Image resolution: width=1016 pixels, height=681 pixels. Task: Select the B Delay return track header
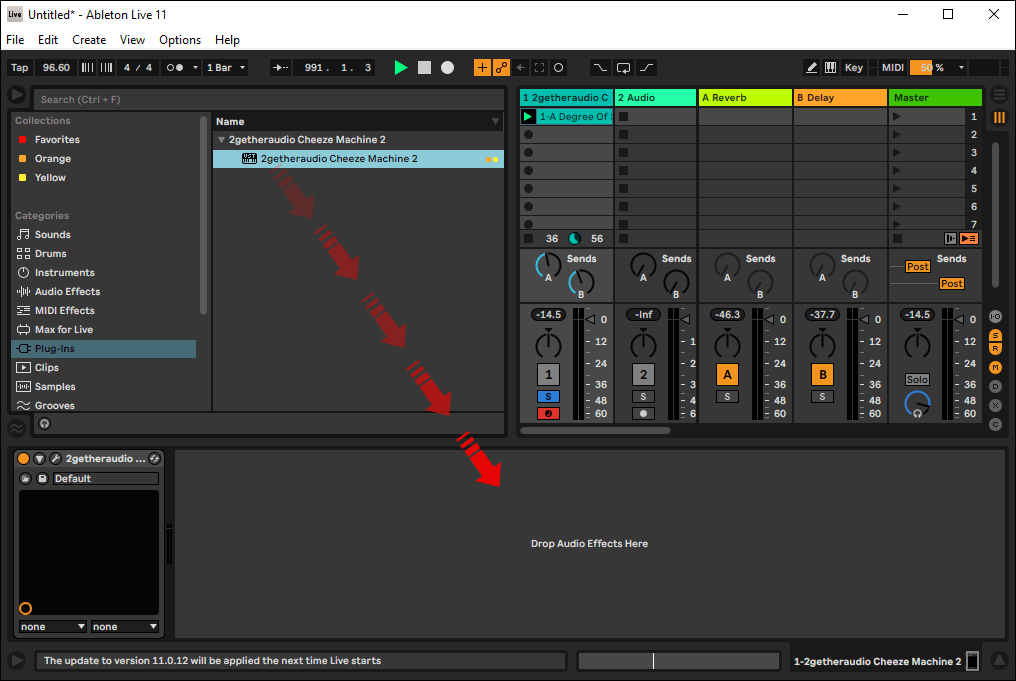tap(840, 97)
